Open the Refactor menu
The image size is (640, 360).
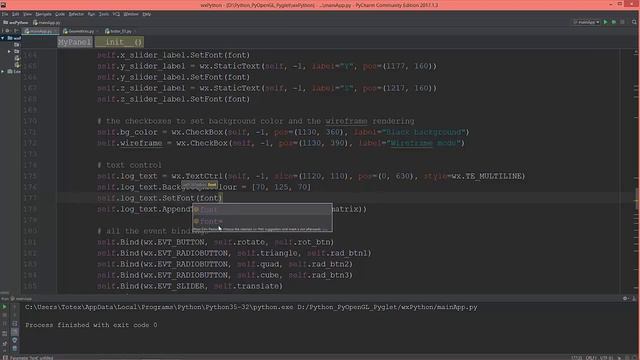point(76,14)
